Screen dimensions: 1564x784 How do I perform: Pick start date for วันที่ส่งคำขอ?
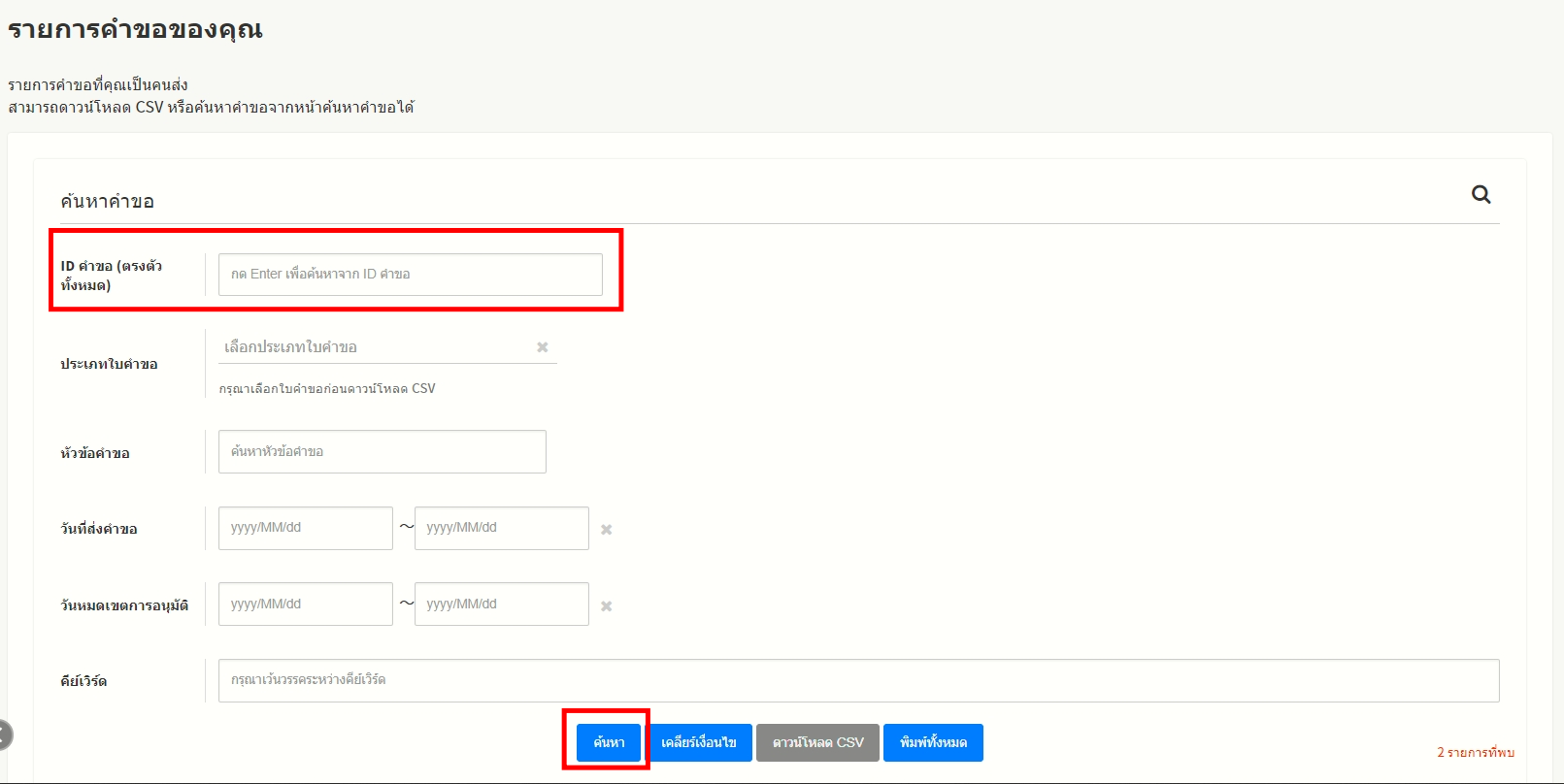click(305, 528)
